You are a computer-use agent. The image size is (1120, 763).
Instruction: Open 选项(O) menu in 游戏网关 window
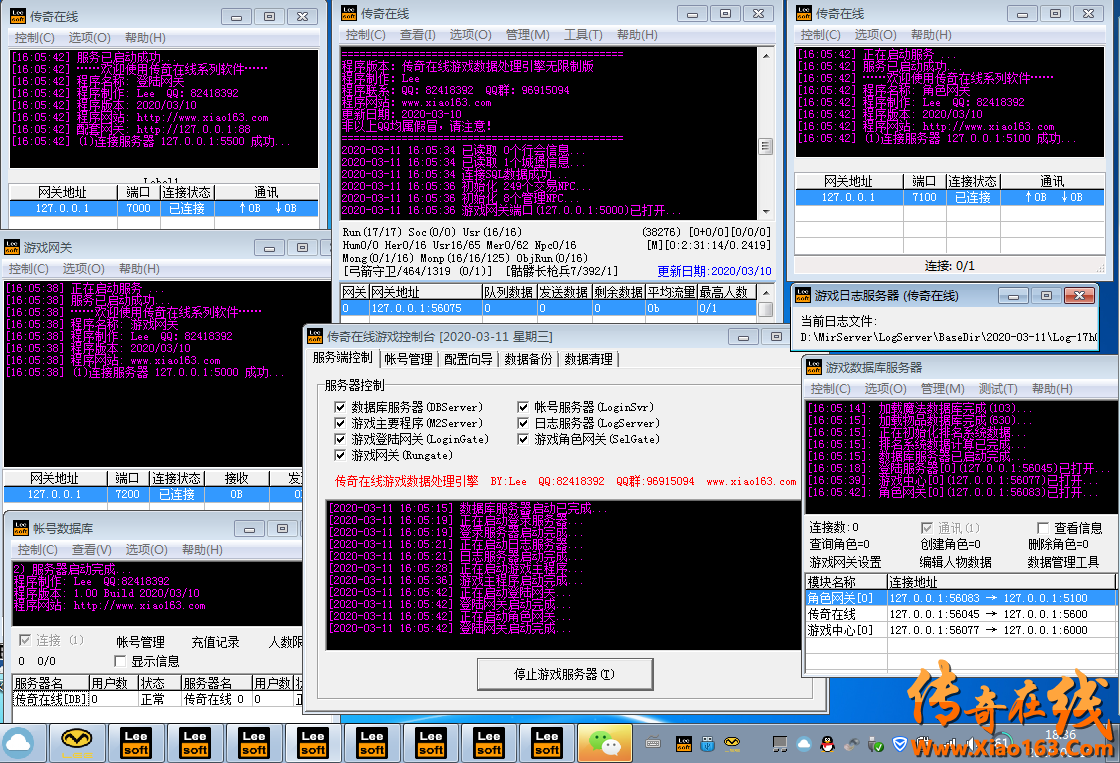[x=84, y=269]
